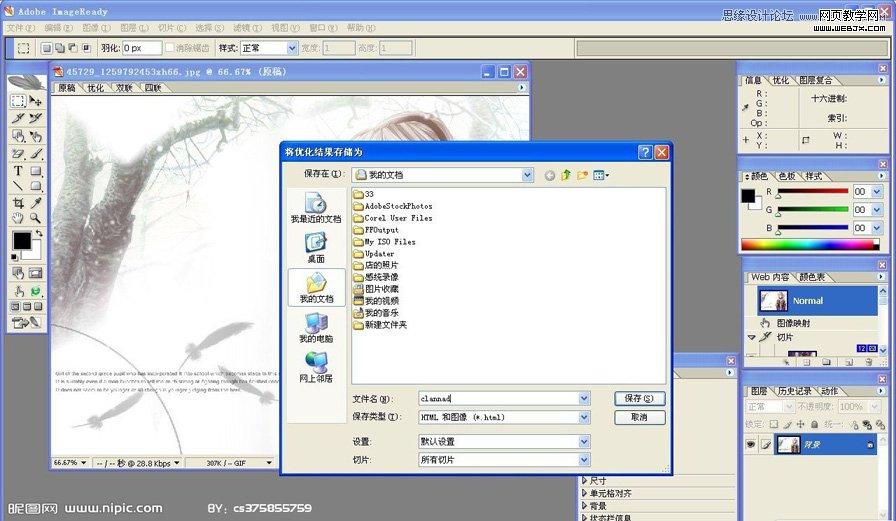Toggle slice visibility in toolbox
896x521 pixels.
pyautogui.click(x=35, y=273)
